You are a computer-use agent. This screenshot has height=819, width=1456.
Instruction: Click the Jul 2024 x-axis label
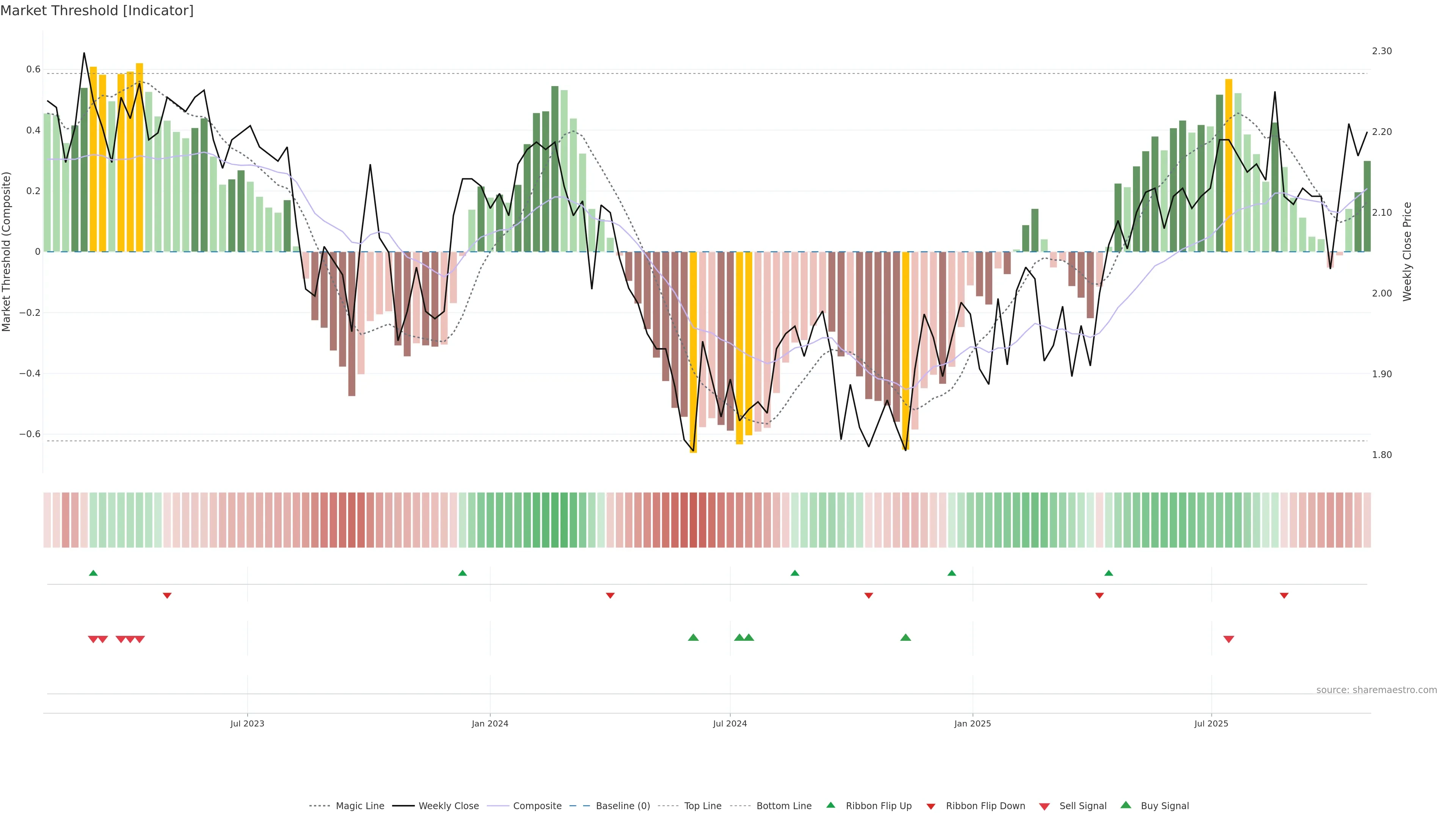[x=730, y=724]
